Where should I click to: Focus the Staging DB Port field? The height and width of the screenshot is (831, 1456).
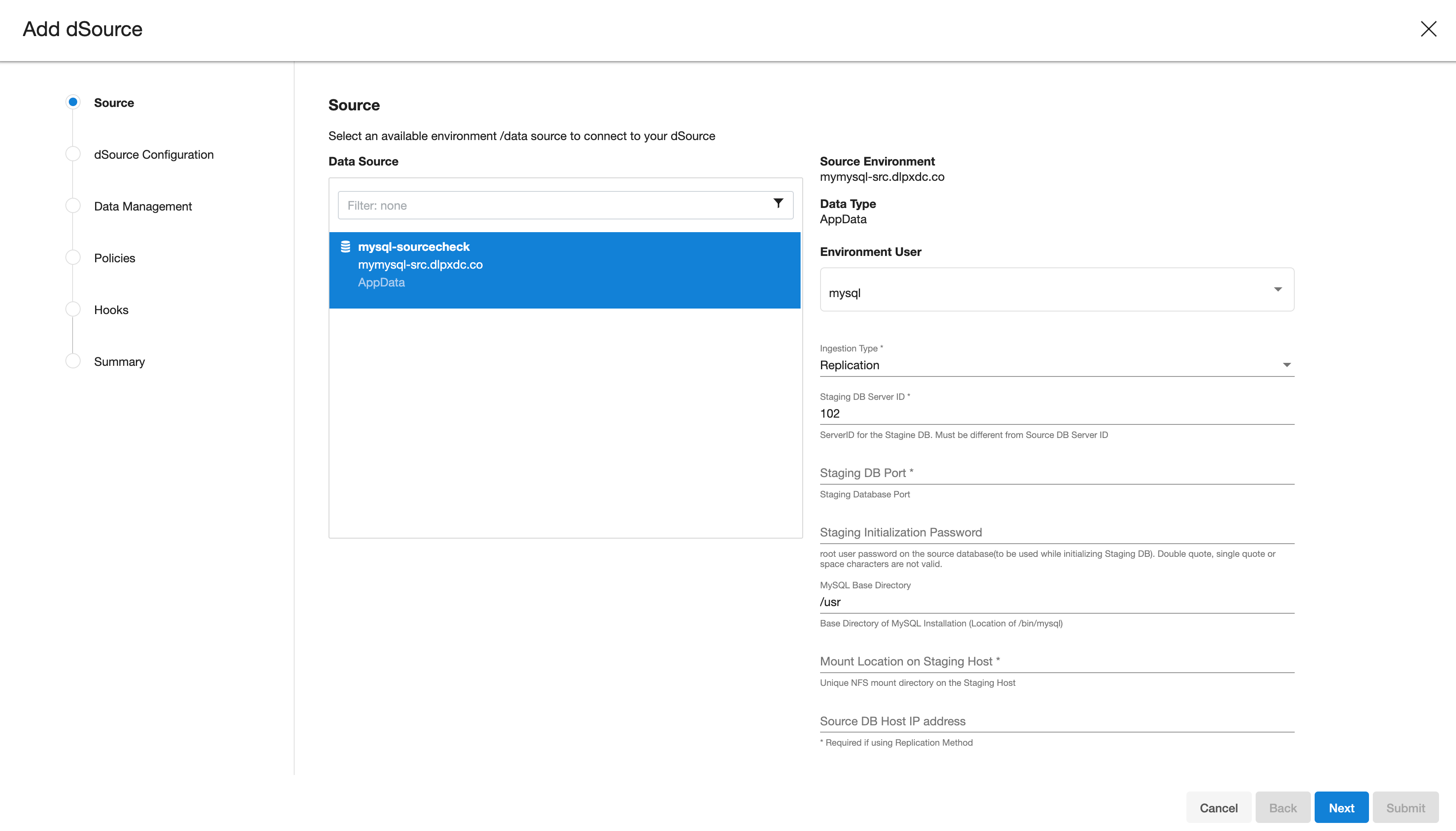coord(1057,473)
